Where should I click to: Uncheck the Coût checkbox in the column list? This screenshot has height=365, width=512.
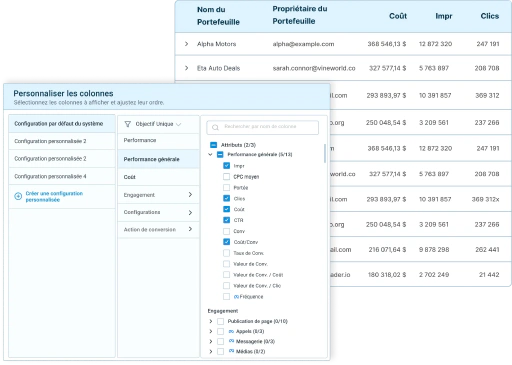226,209
